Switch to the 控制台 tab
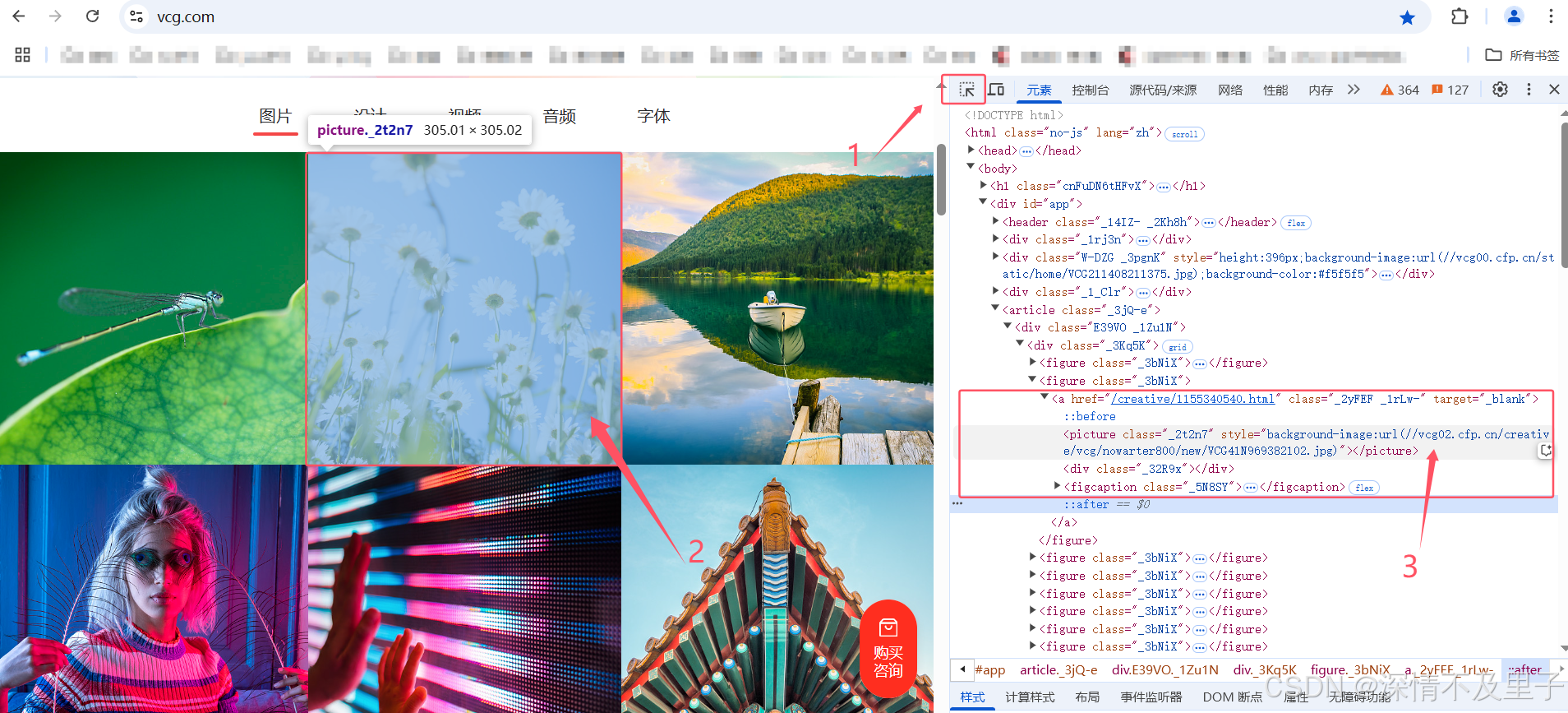 coord(1091,90)
